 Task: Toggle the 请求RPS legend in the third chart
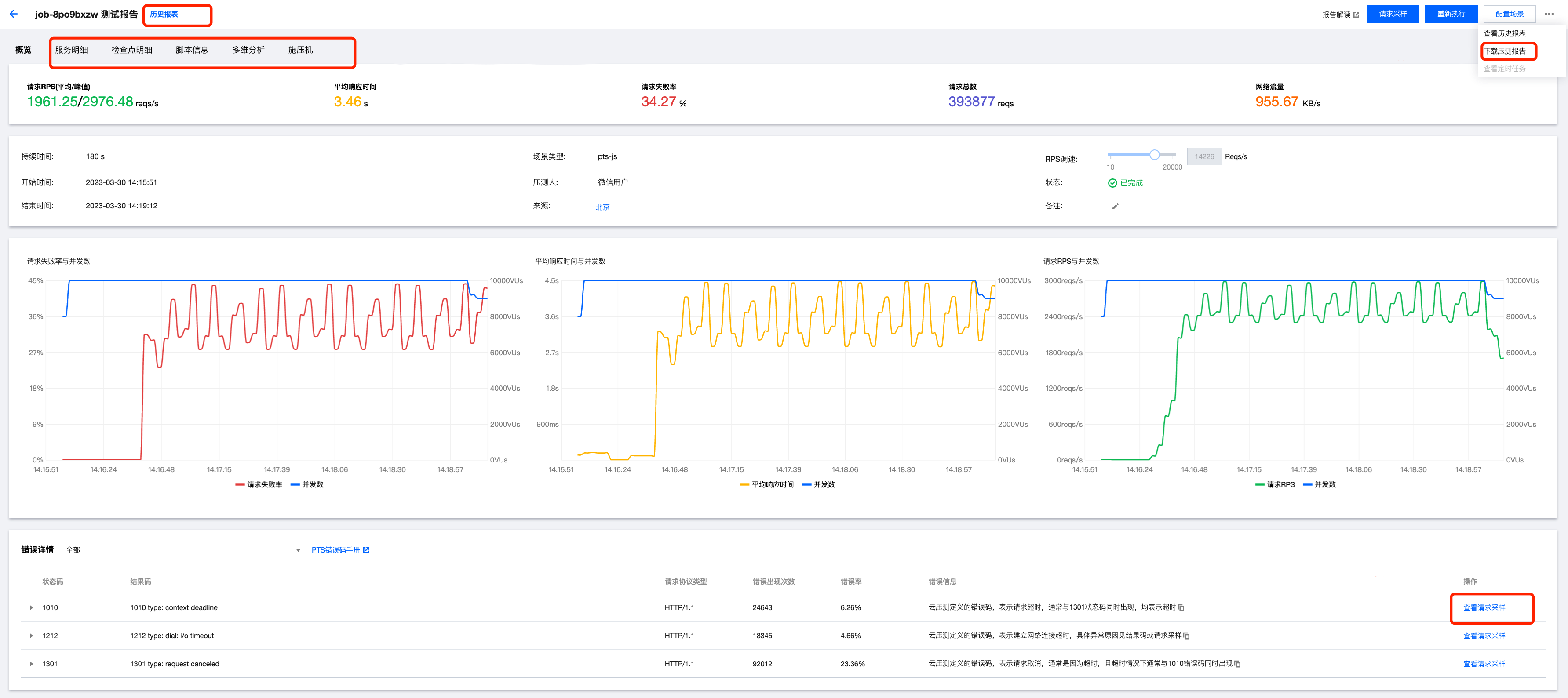[x=1275, y=484]
